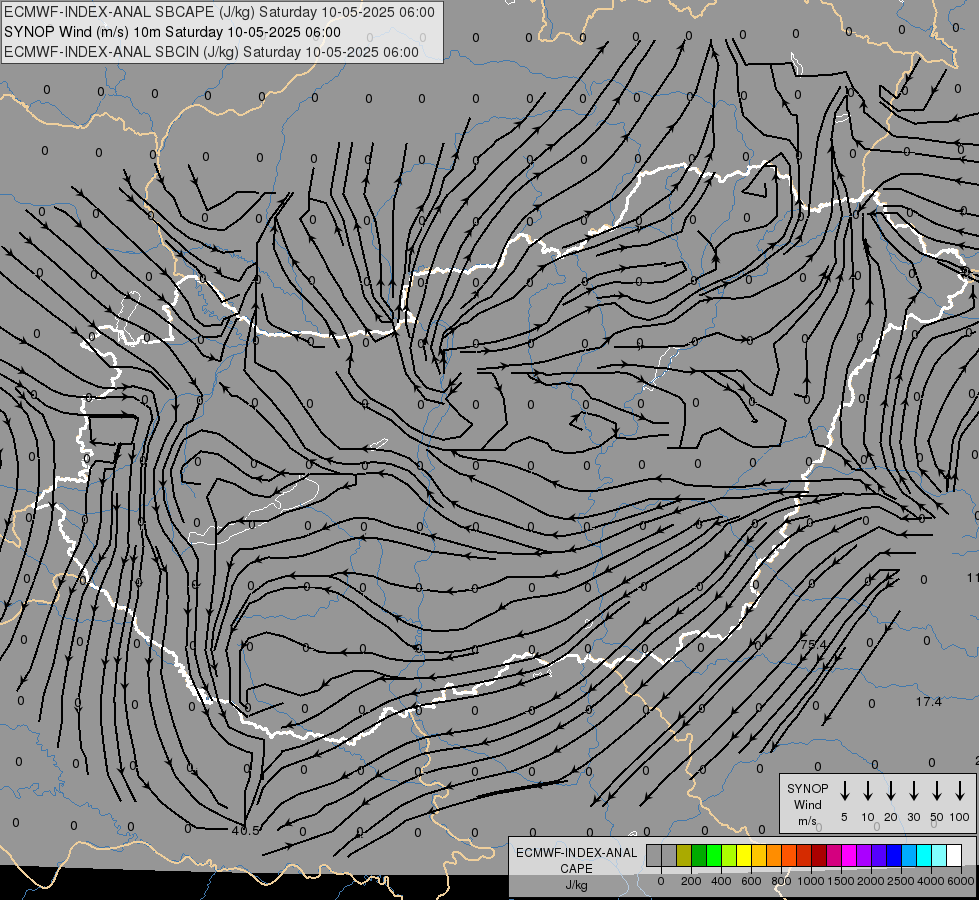Click the J/kg unit label in legend
This screenshot has height=900, width=979.
click(x=576, y=885)
